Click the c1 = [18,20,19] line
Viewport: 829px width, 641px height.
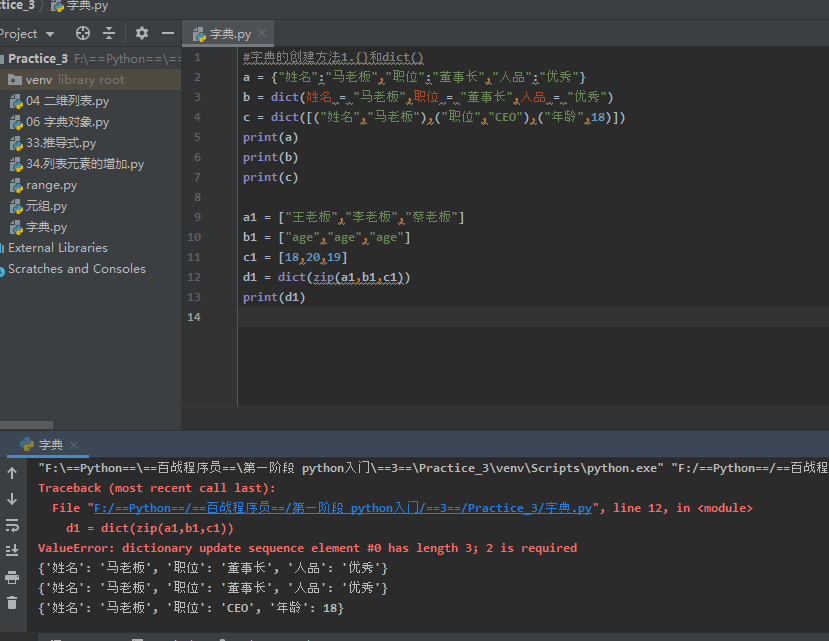tap(295, 258)
